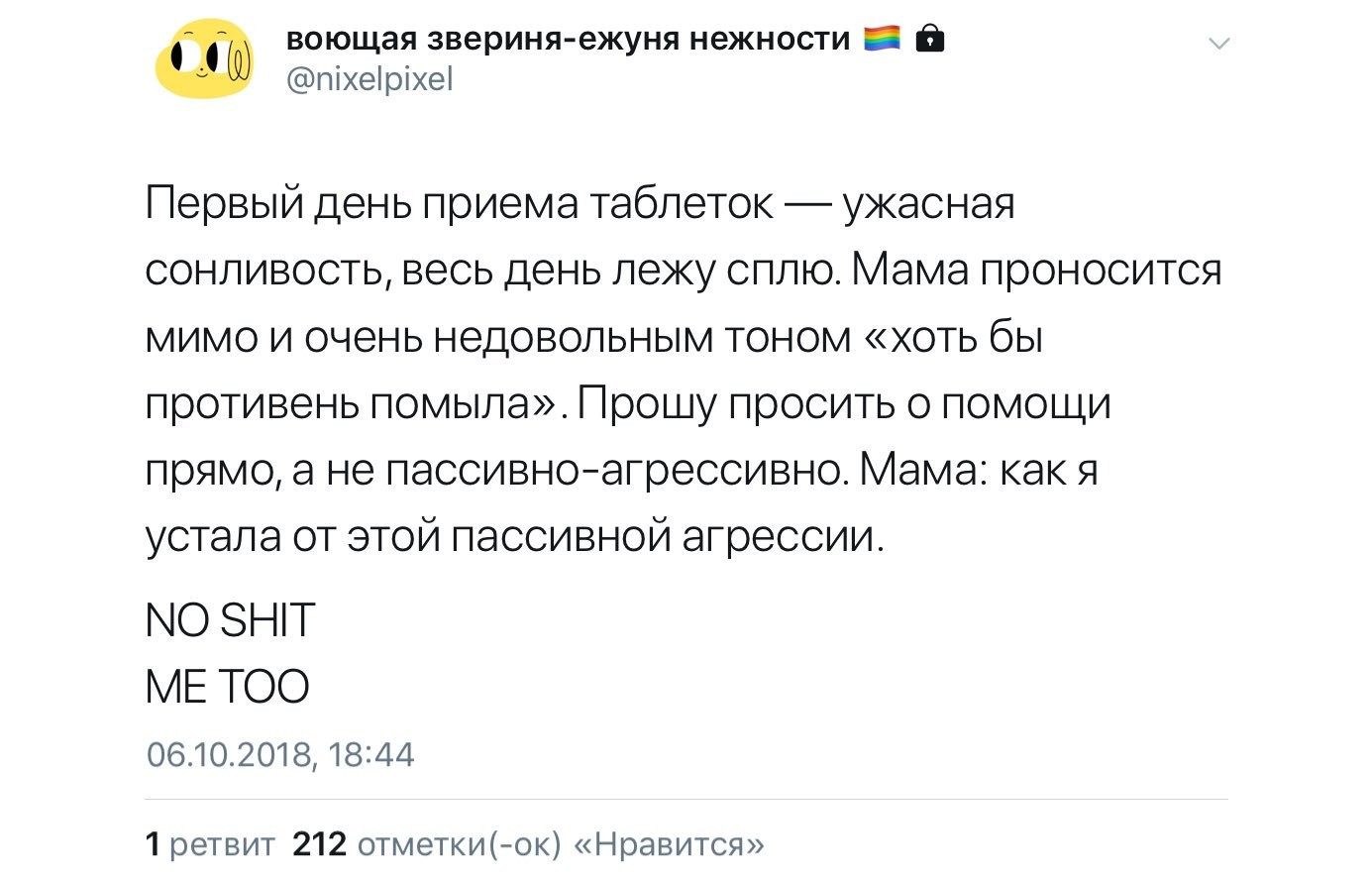
Task: Click the number 212 likes count
Action: tap(320, 844)
